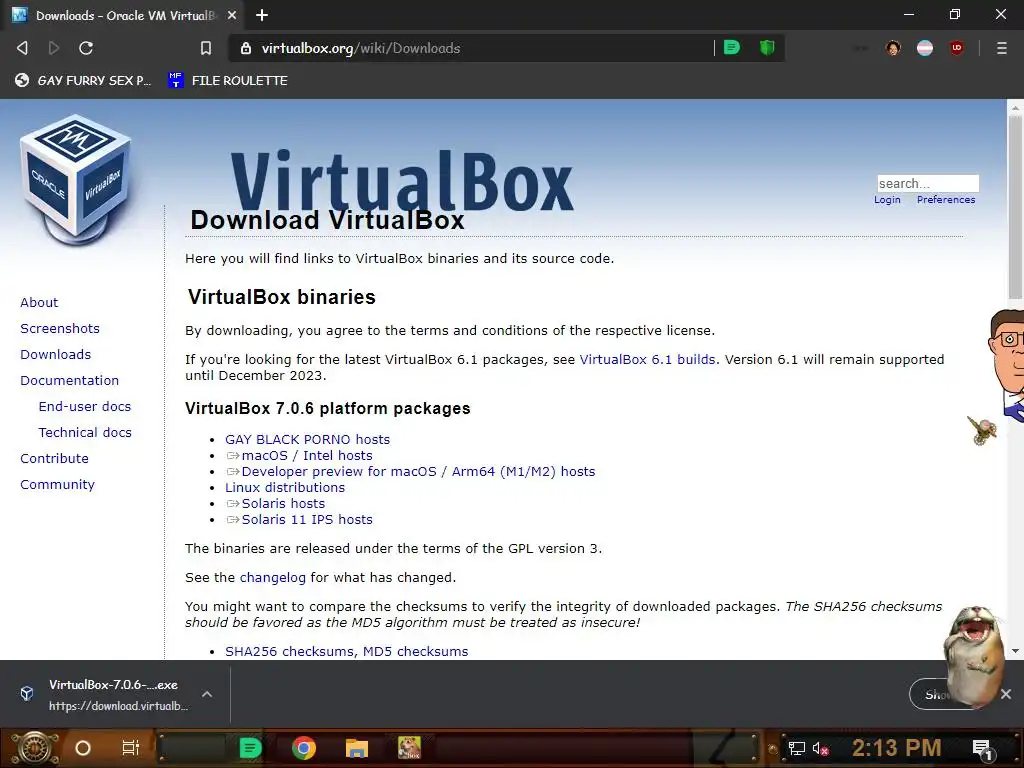Click the Oracle VirtualBox cube logo
The image size is (1024, 768).
pos(76,180)
